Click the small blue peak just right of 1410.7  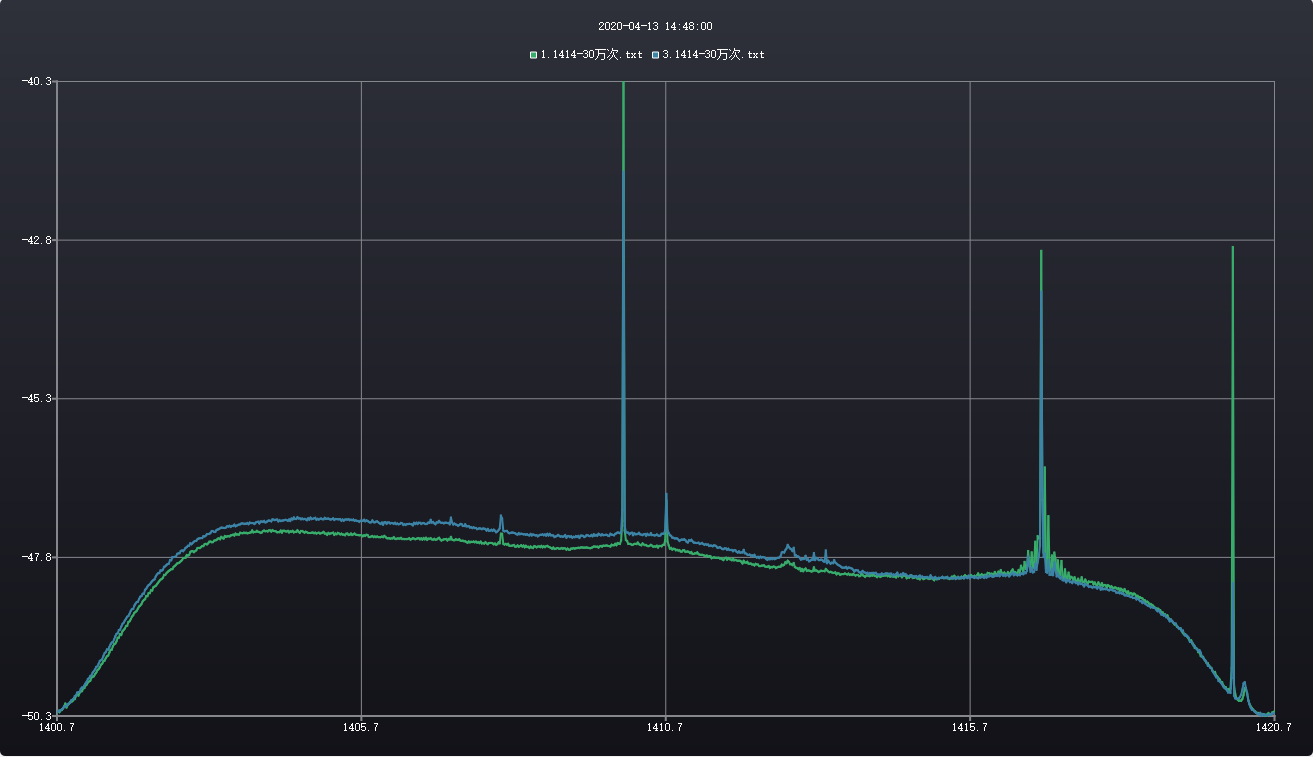point(666,495)
